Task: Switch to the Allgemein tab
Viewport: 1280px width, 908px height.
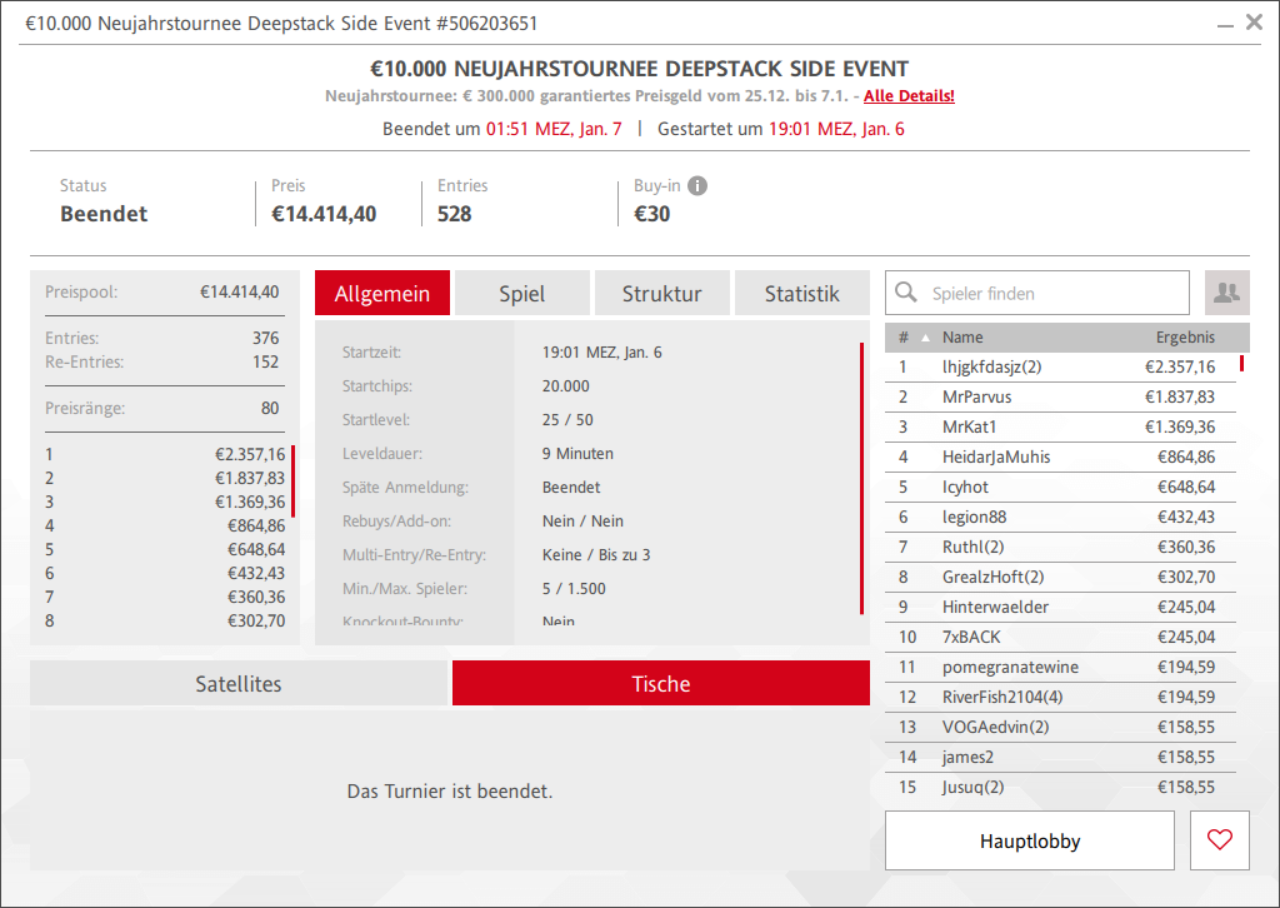Action: pos(382,294)
